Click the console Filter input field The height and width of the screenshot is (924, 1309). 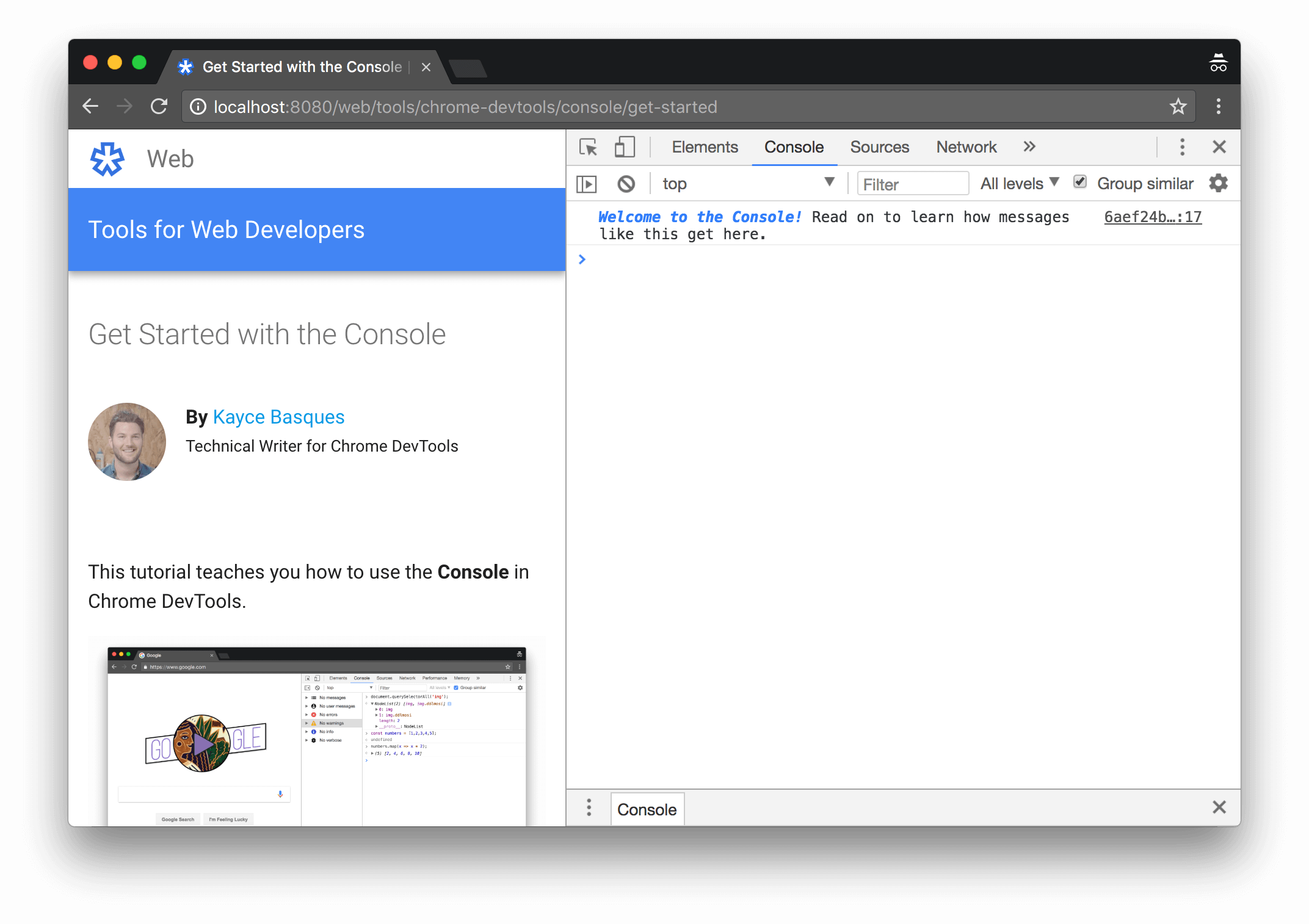[x=912, y=184]
